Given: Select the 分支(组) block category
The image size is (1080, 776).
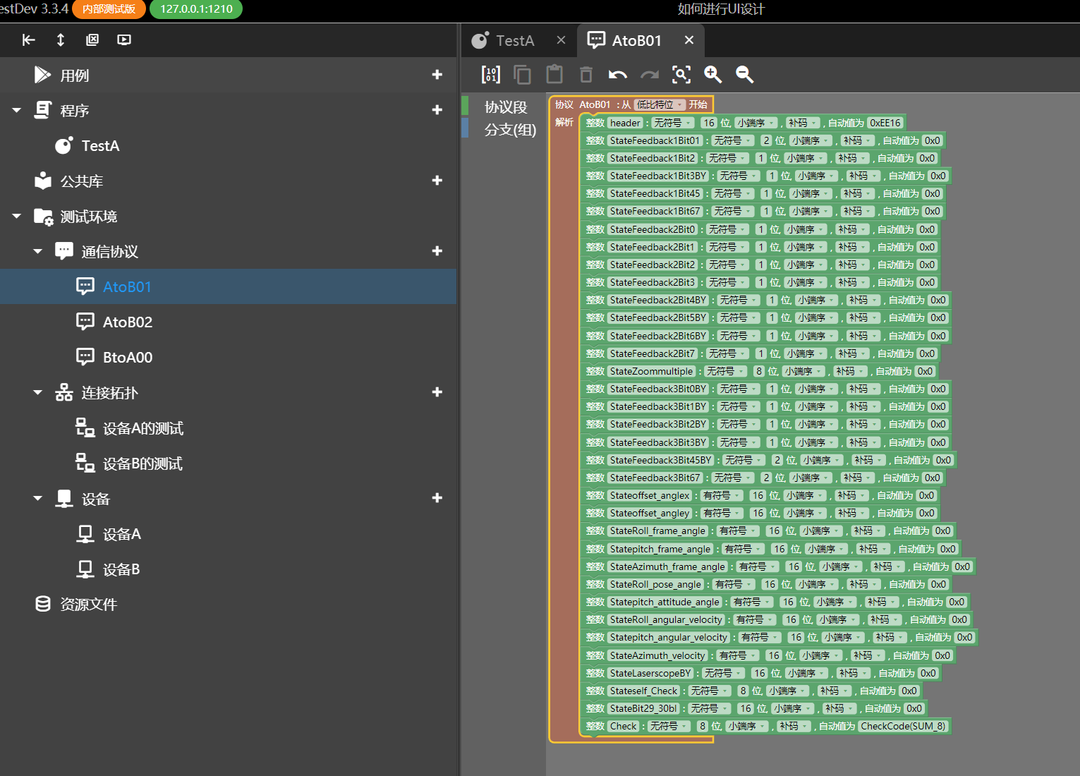Looking at the screenshot, I should (x=510, y=129).
